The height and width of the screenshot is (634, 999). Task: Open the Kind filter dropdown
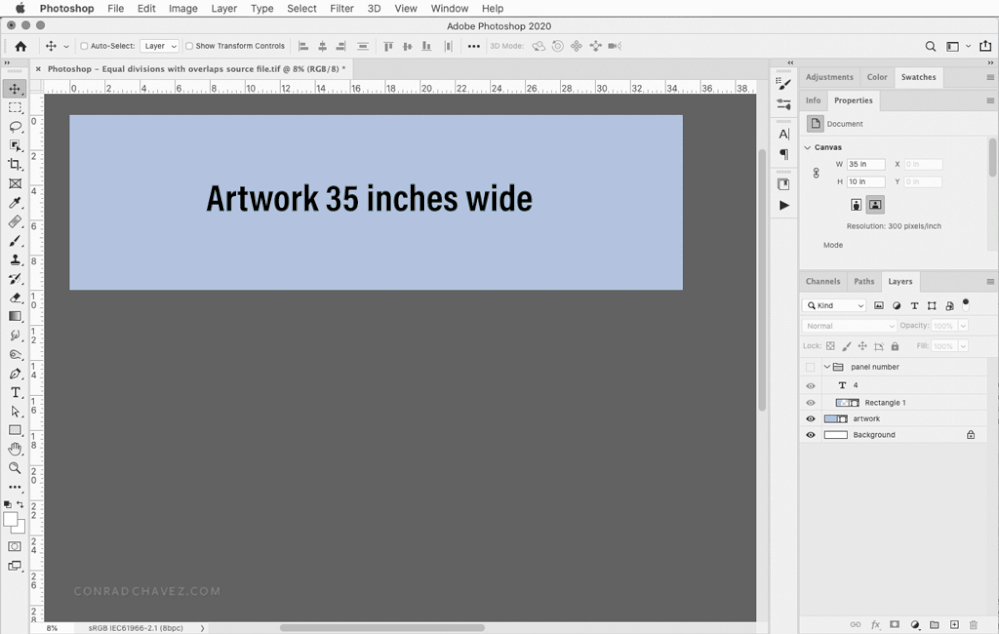coord(834,305)
